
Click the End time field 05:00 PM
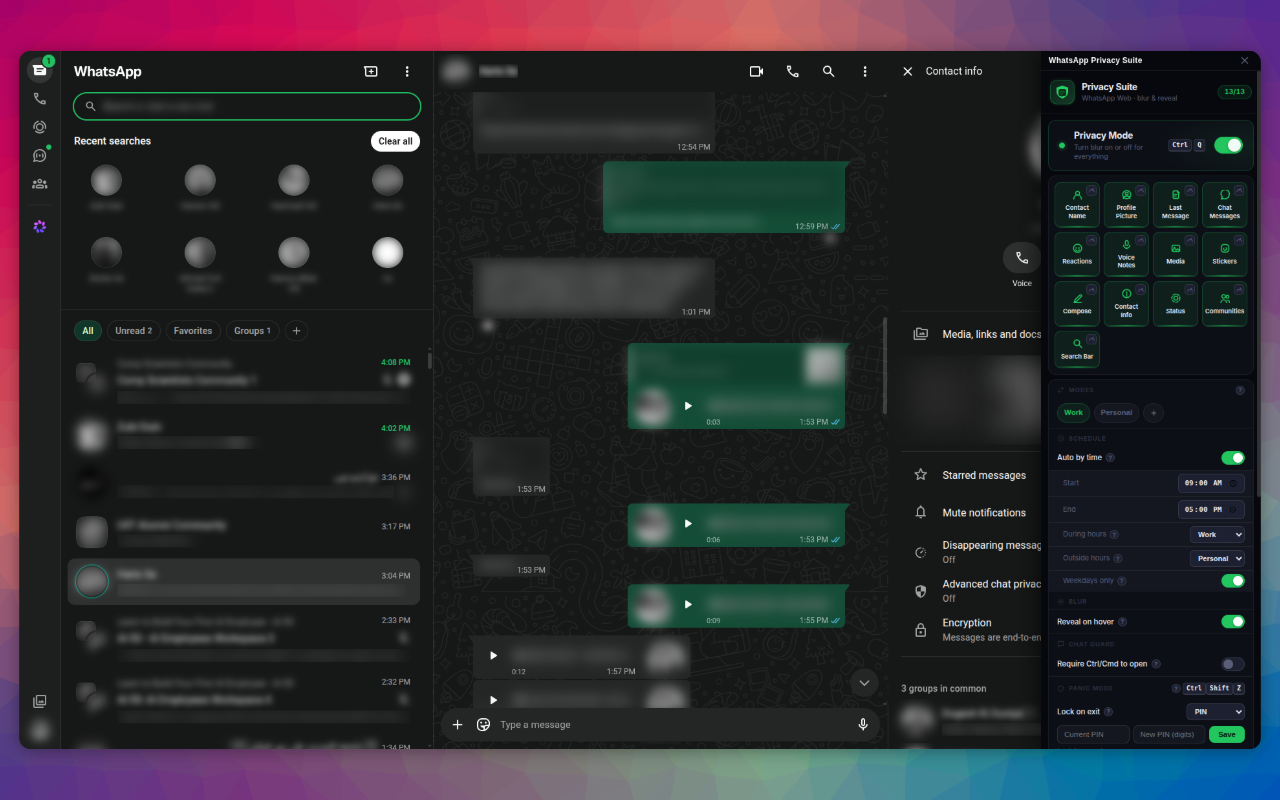pos(1211,509)
